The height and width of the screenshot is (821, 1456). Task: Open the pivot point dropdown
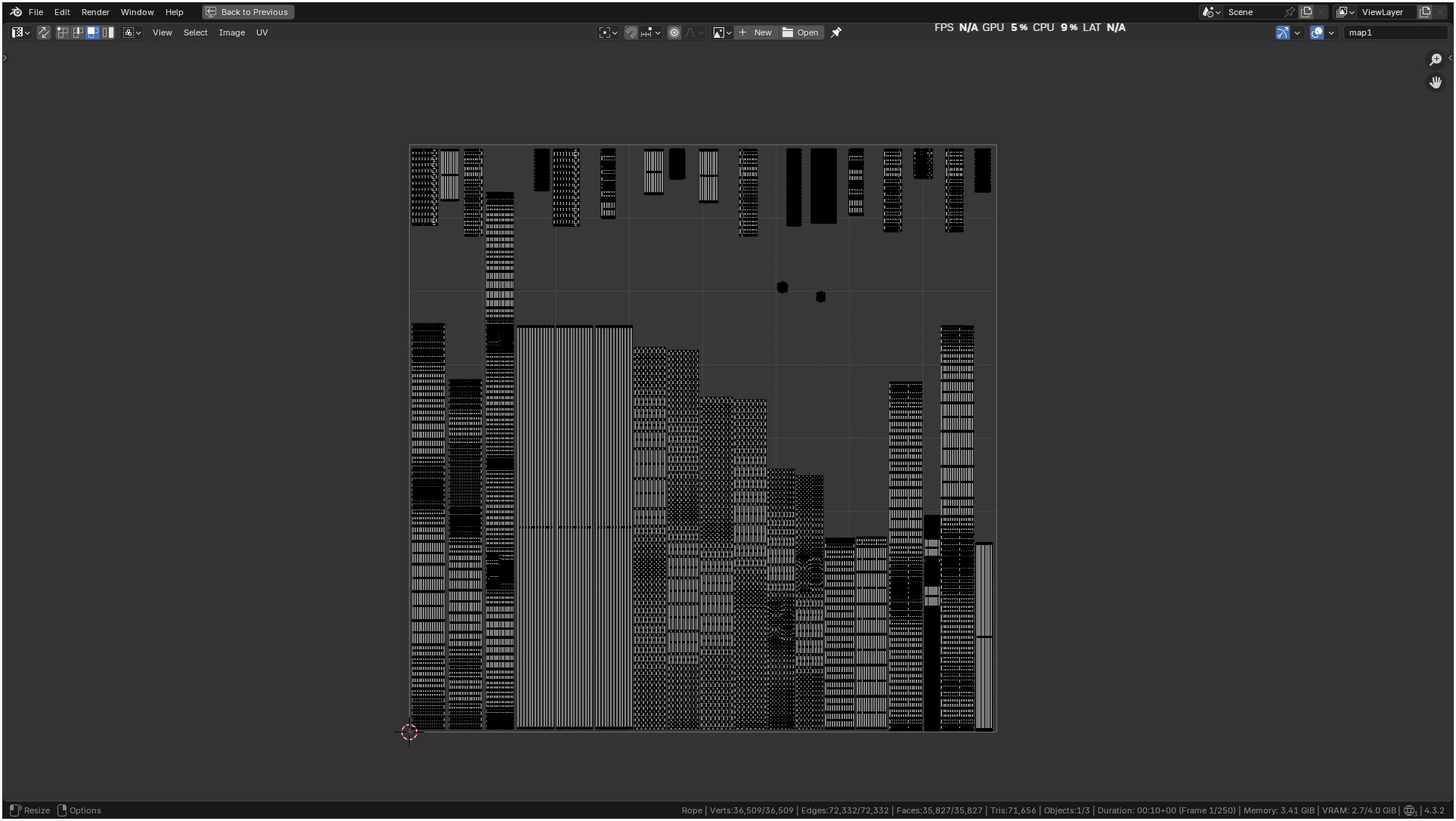point(608,33)
